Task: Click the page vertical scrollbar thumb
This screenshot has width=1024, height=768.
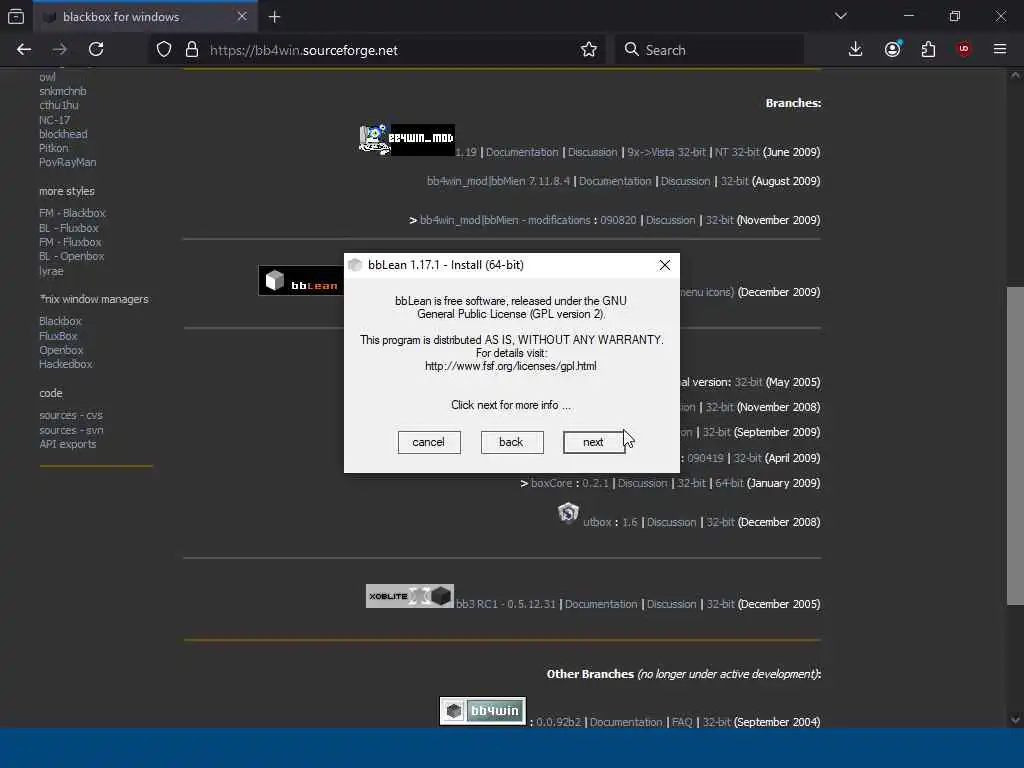Action: (1015, 446)
